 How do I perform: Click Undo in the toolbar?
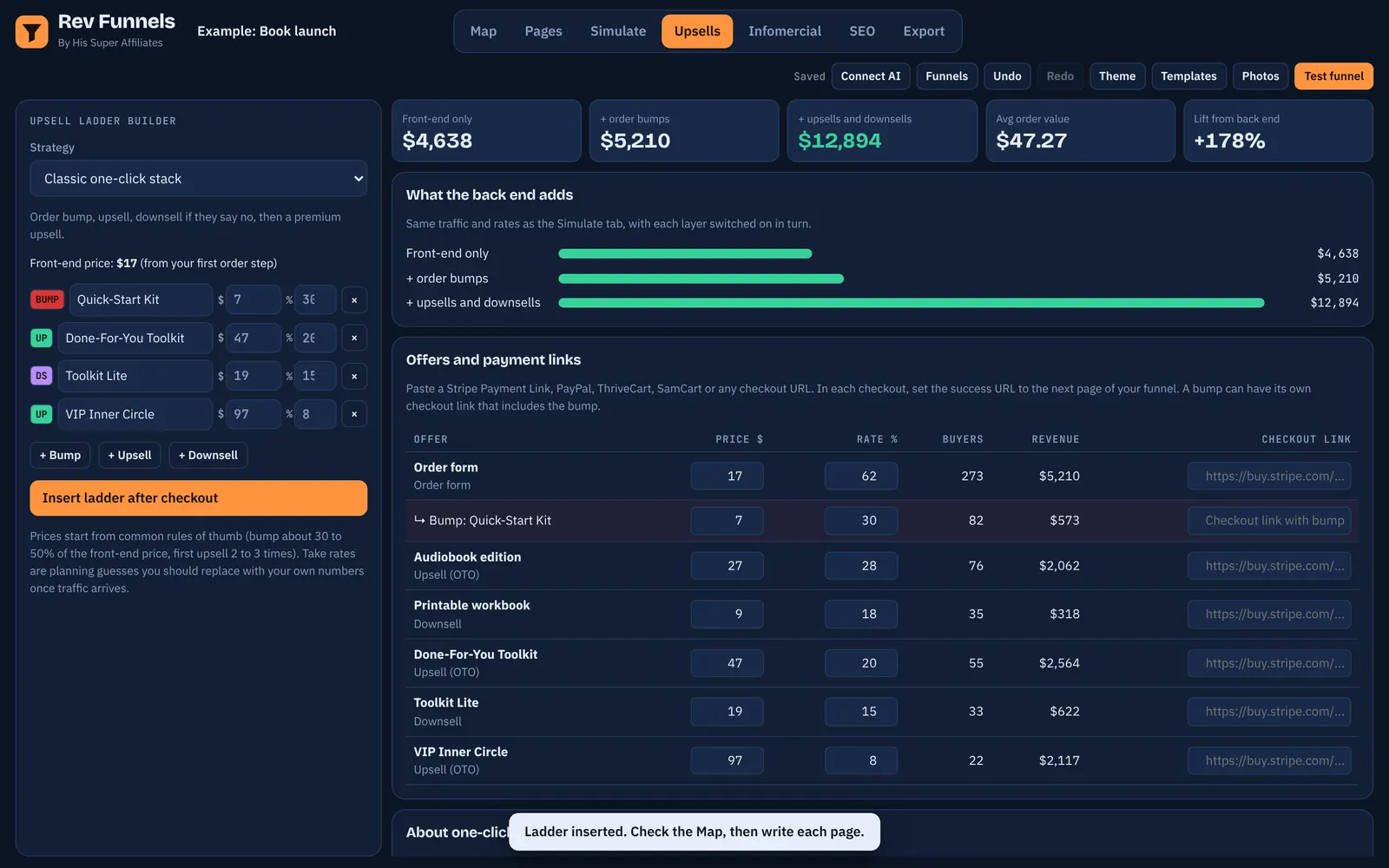point(1007,76)
